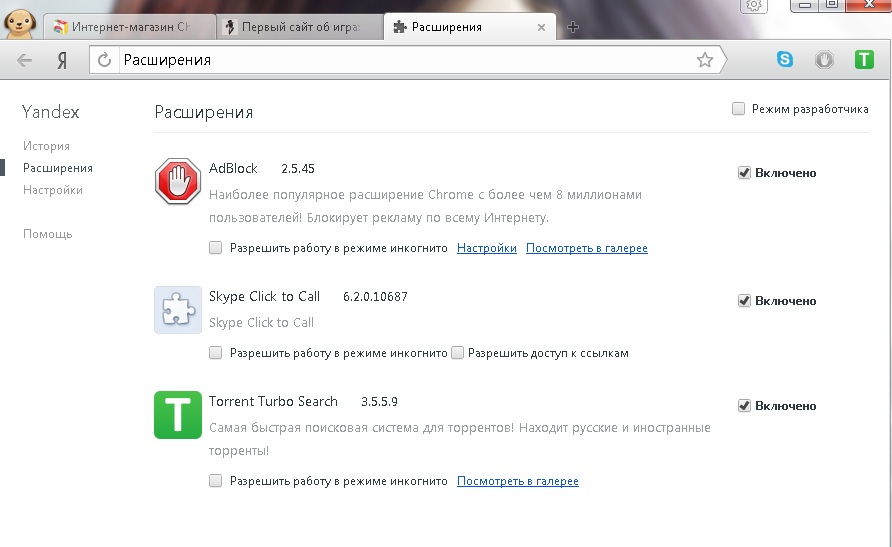Bookmark page with the star icon
Image resolution: width=892 pixels, height=547 pixels.
pos(705,60)
